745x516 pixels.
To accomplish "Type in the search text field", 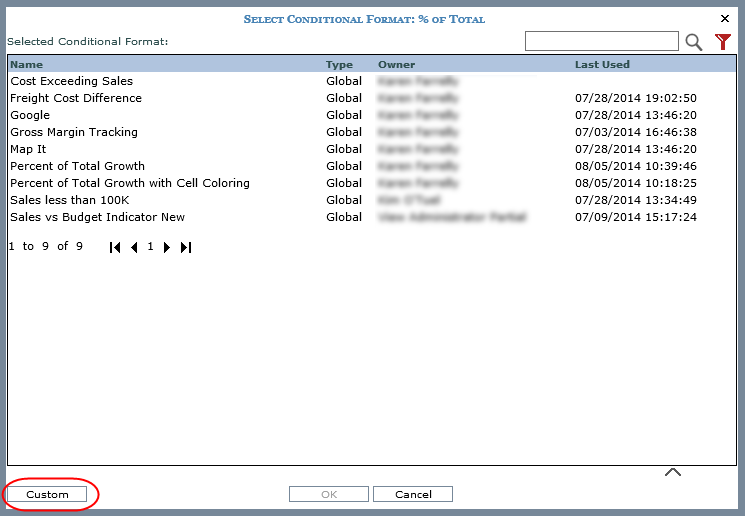I will pos(601,41).
